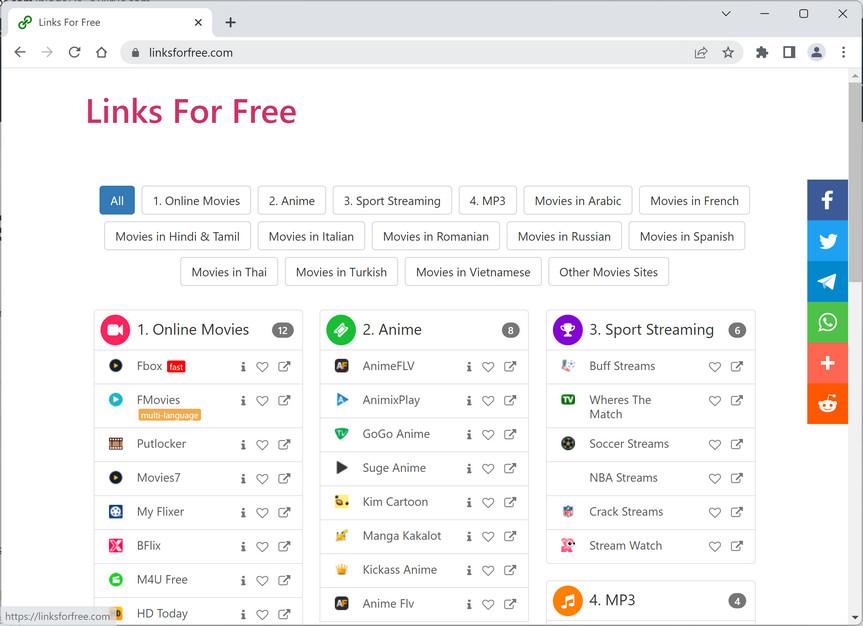Viewport: 863px width, 626px height.
Task: Favorite Kickass Anime with heart icon
Action: 488,570
